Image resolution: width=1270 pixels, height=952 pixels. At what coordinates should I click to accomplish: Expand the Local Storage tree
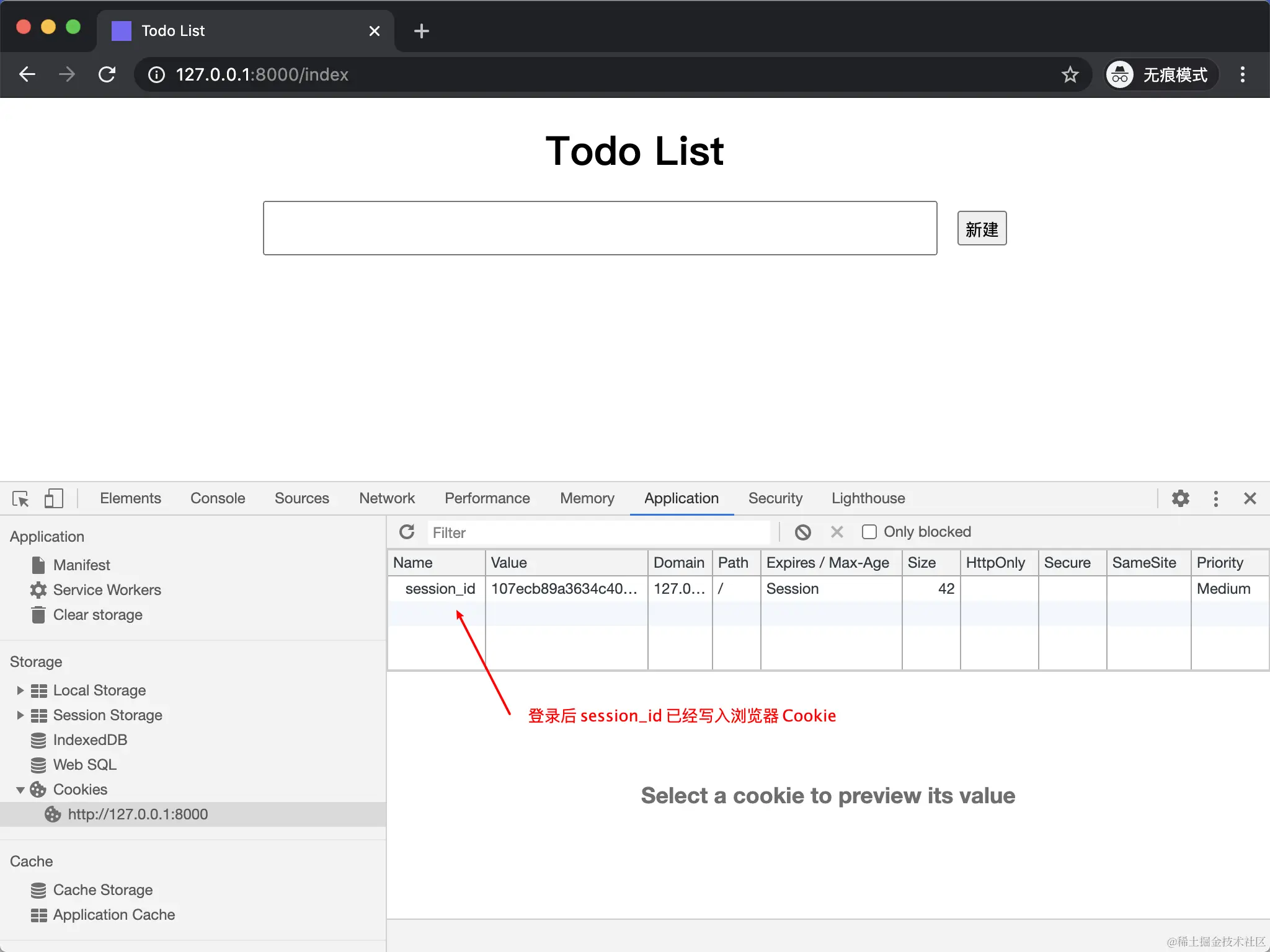[20, 690]
